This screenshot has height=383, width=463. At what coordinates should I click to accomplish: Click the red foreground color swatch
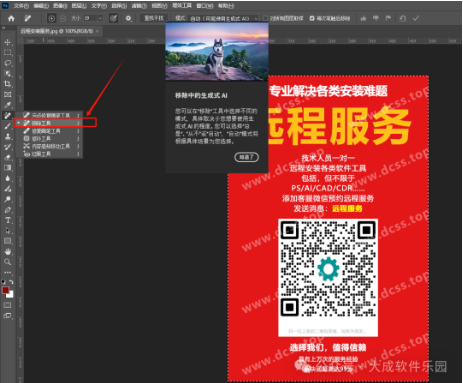(x=5, y=290)
